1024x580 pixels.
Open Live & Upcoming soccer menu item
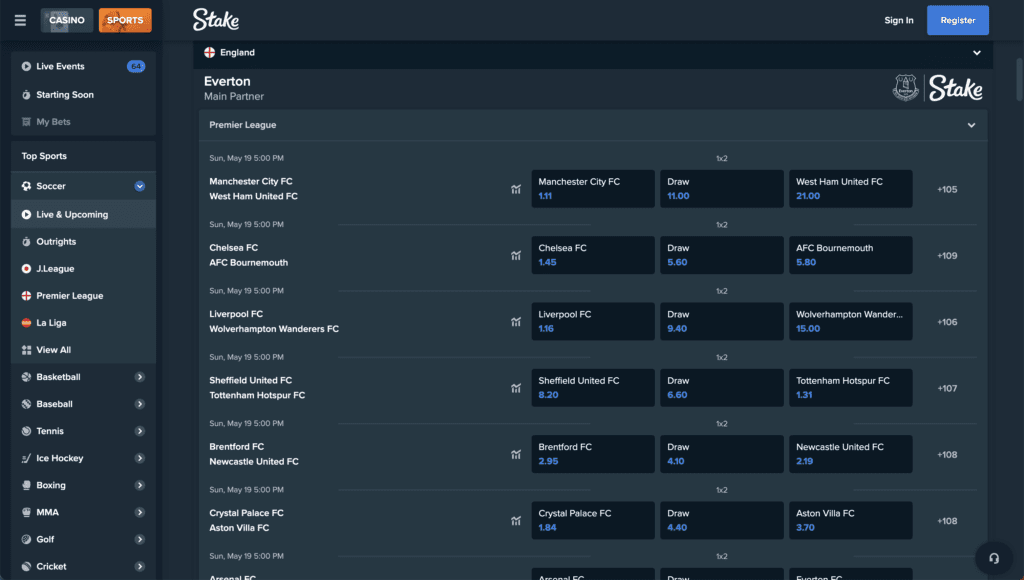pos(84,214)
